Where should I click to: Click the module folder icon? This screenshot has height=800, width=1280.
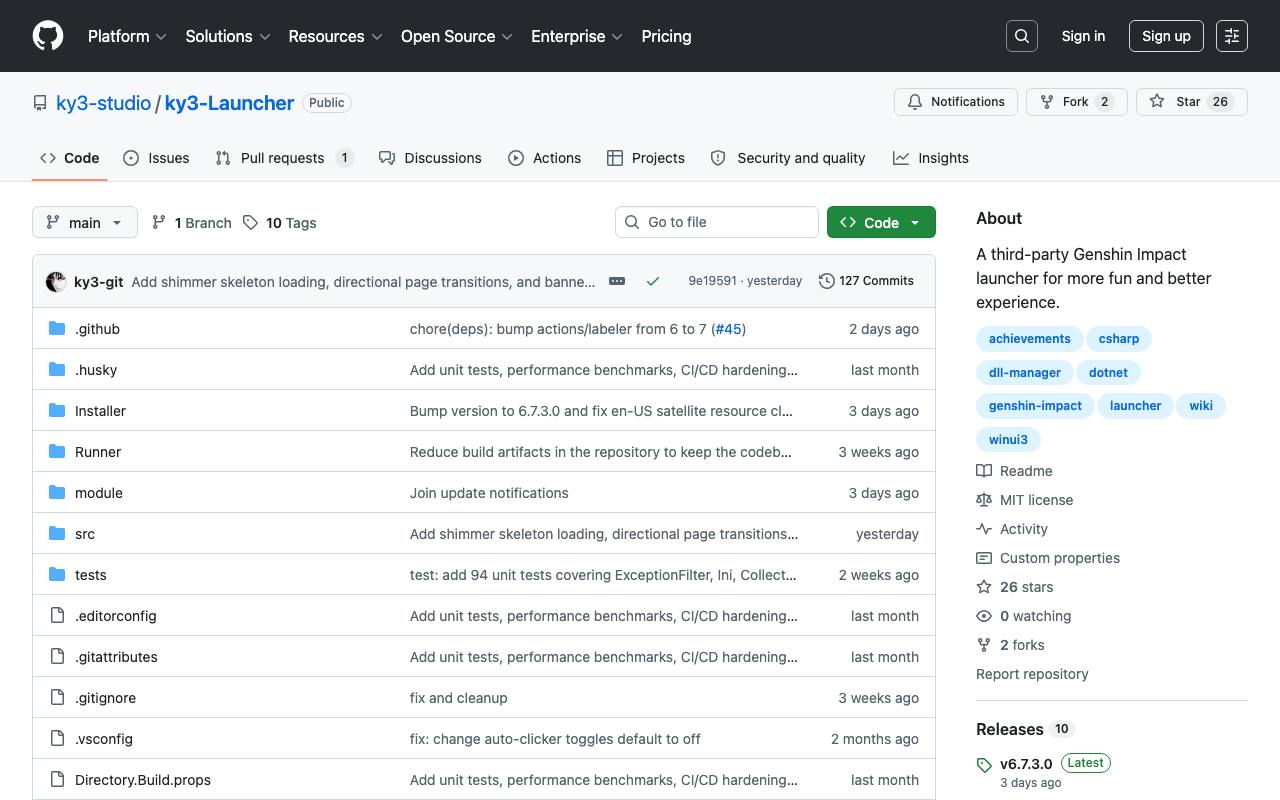57,493
